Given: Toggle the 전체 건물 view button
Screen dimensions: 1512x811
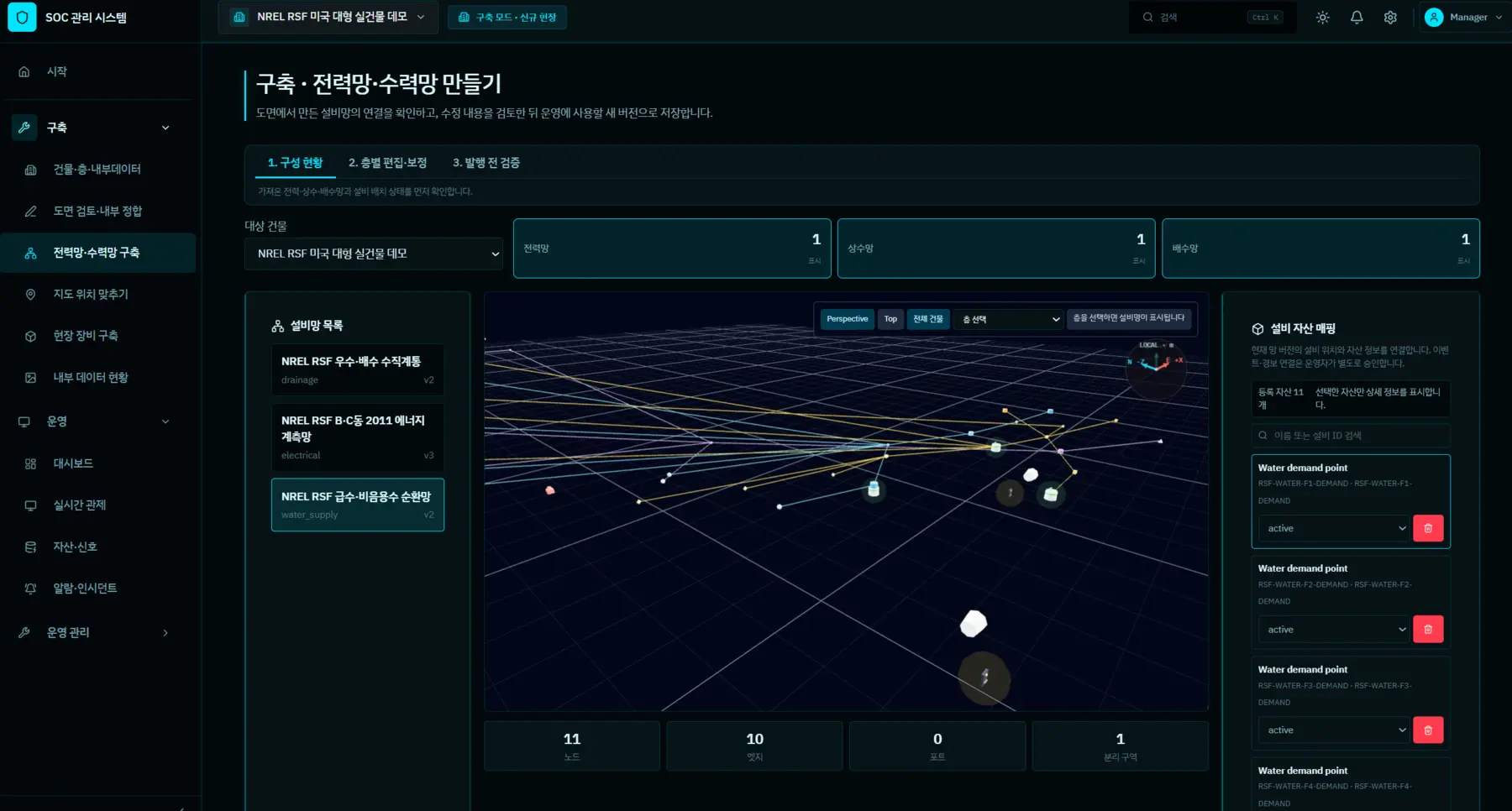Looking at the screenshot, I should click(928, 319).
